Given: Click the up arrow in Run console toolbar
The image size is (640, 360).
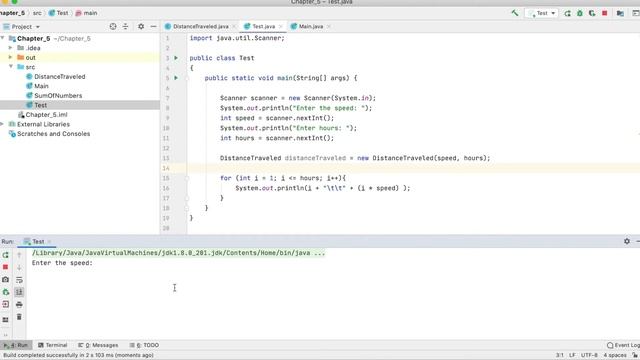Looking at the screenshot, I should tap(19, 255).
